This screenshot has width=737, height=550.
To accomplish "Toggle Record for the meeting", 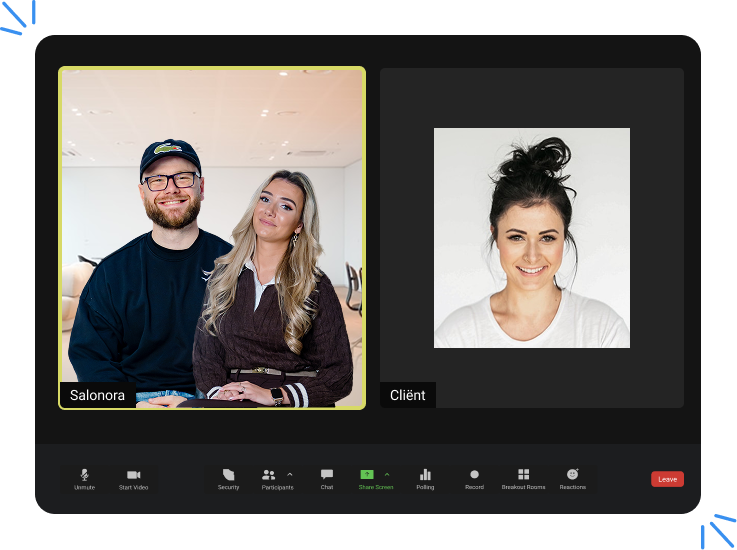I will pos(474,475).
